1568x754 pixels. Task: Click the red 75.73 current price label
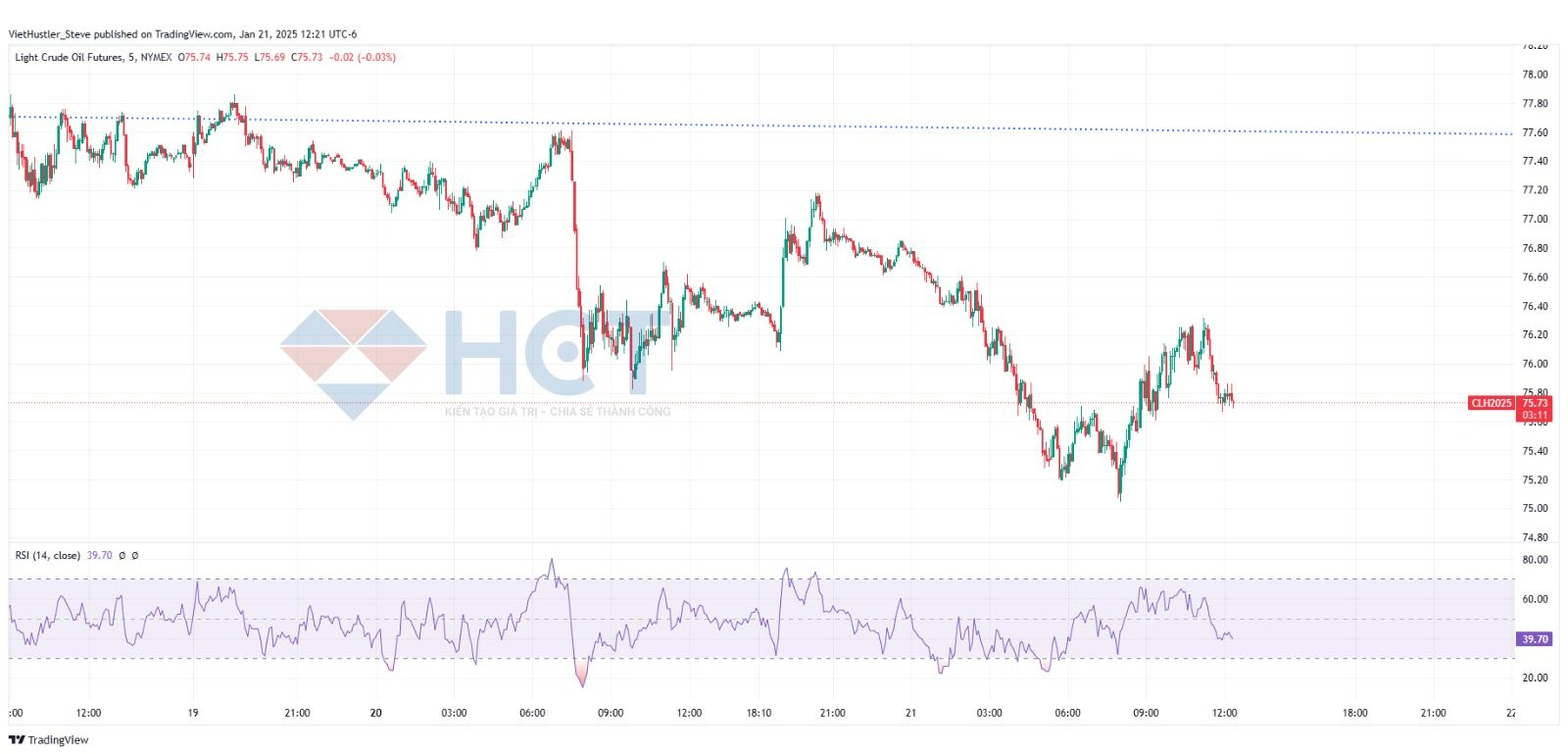click(1535, 403)
